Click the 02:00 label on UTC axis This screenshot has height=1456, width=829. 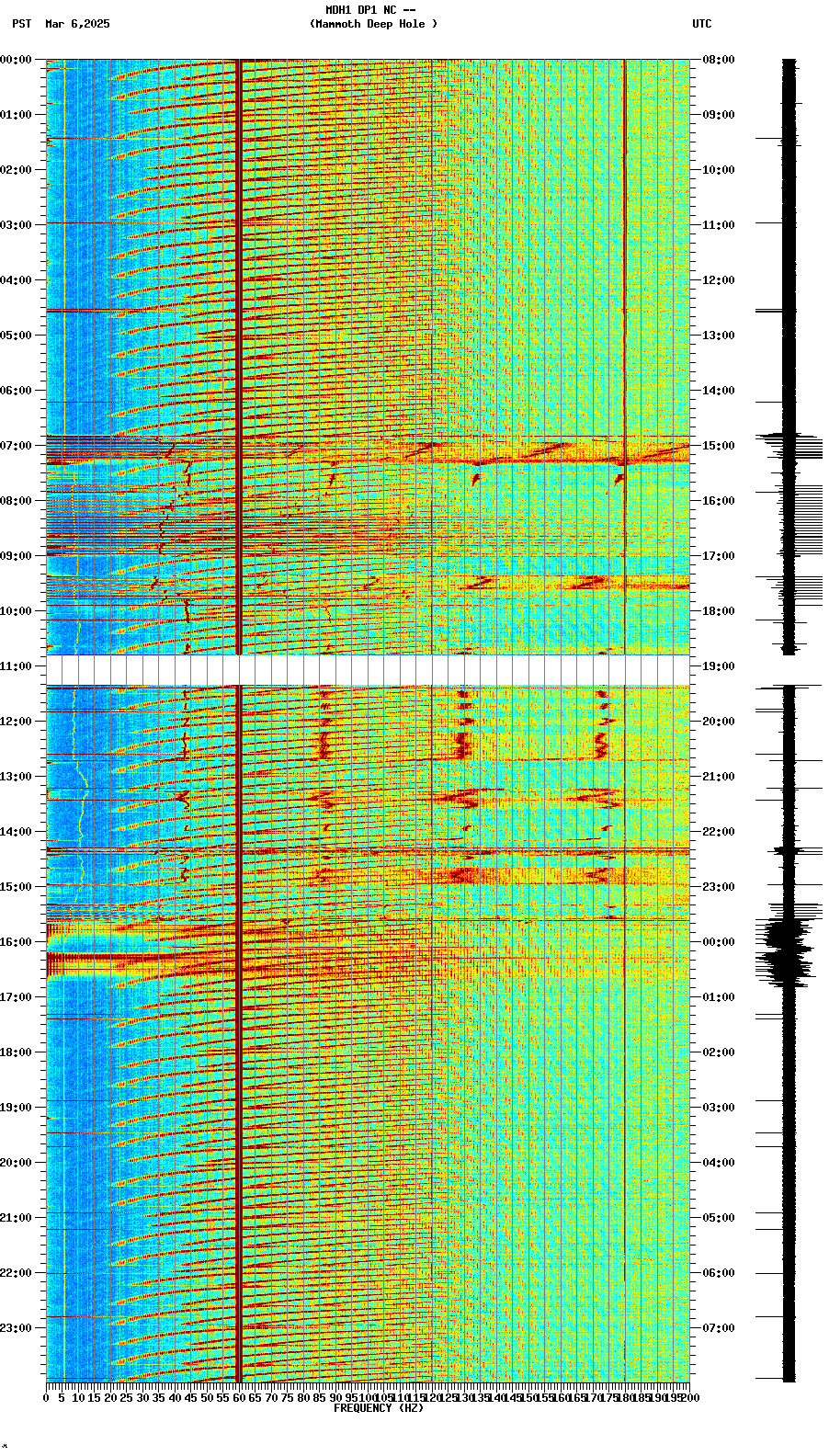pyautogui.click(x=719, y=1052)
